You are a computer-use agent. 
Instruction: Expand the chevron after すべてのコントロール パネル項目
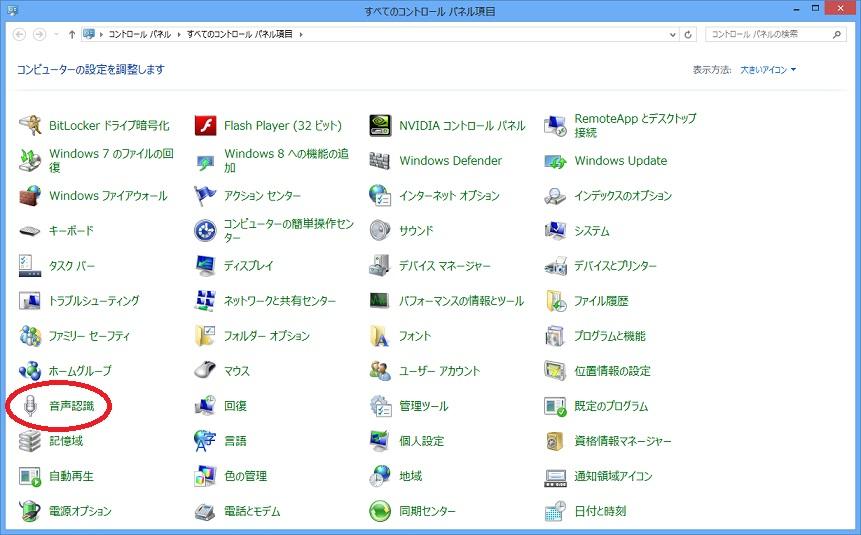(x=301, y=34)
